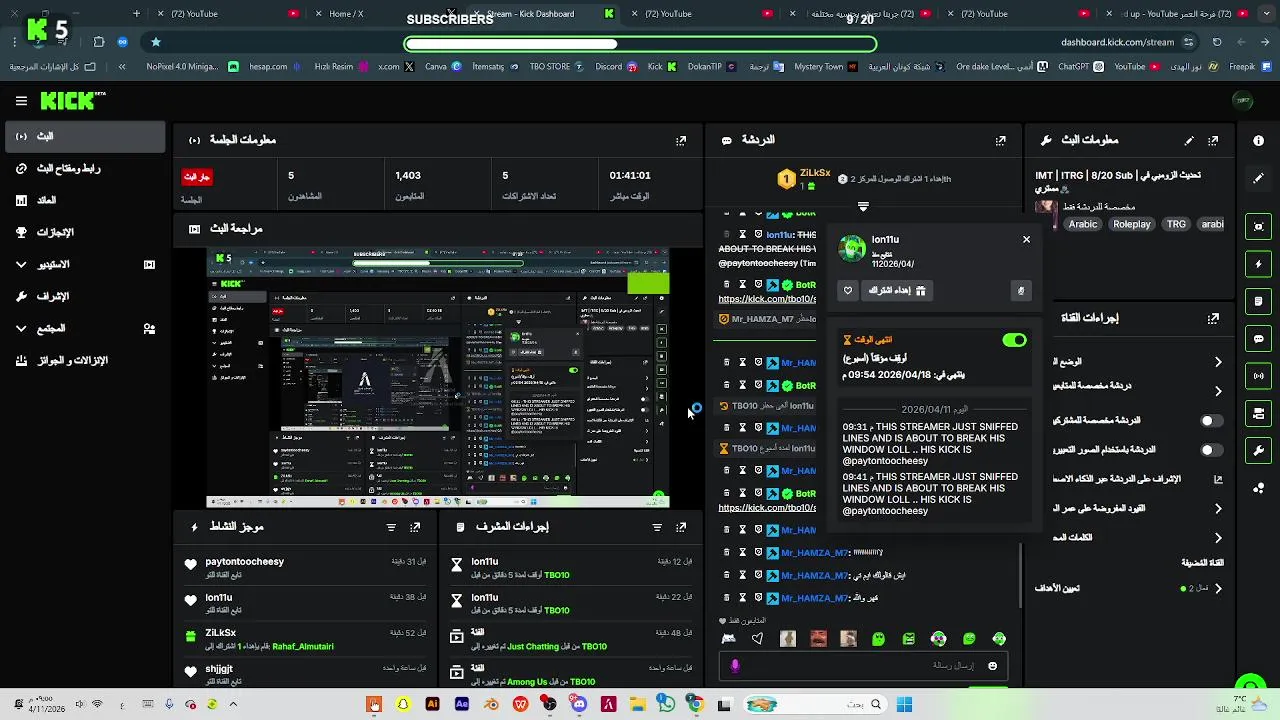Toggle subscribers-only chat switch
The height and width of the screenshot is (720, 1280).
point(1212,421)
